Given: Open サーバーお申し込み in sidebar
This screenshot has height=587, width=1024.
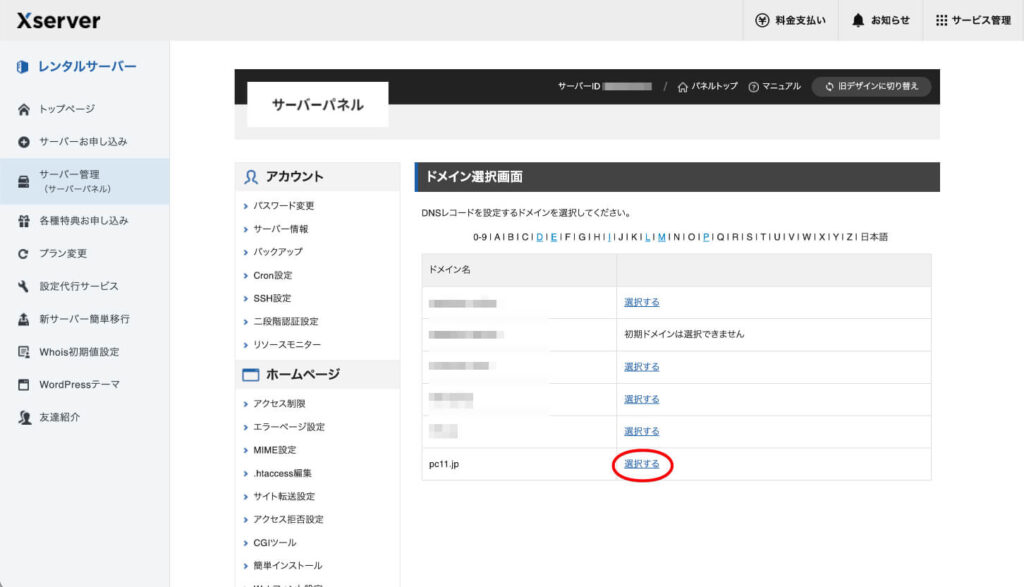Looking at the screenshot, I should pos(85,142).
